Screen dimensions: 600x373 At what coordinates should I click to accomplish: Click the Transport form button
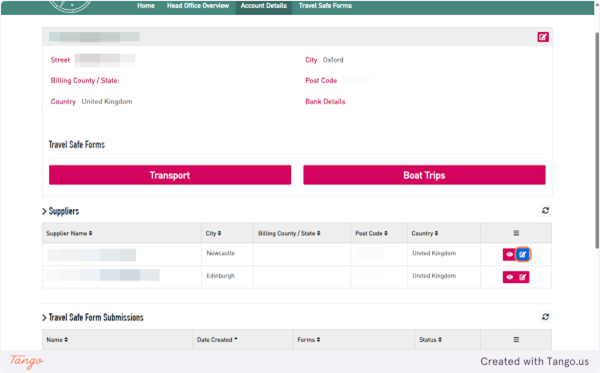point(170,175)
